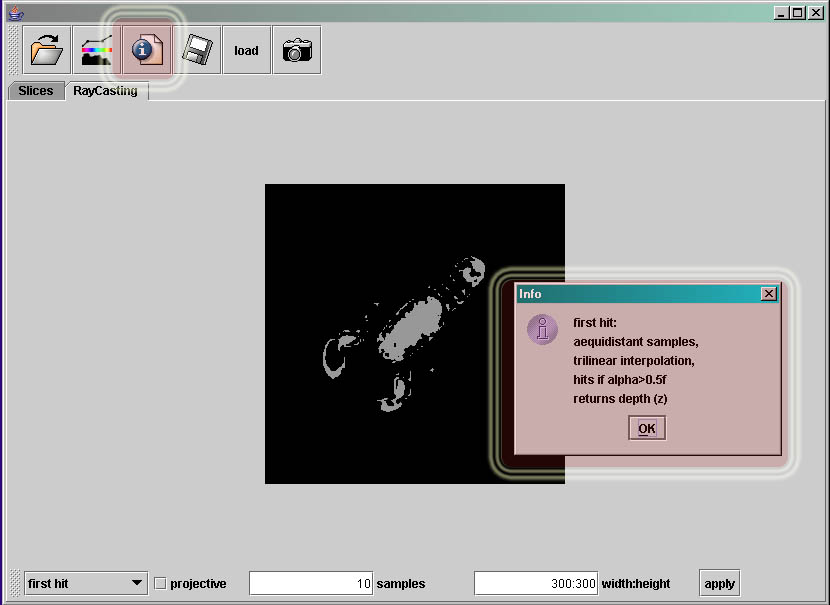Click the width:height input field
This screenshot has width=830, height=605.
coord(536,584)
